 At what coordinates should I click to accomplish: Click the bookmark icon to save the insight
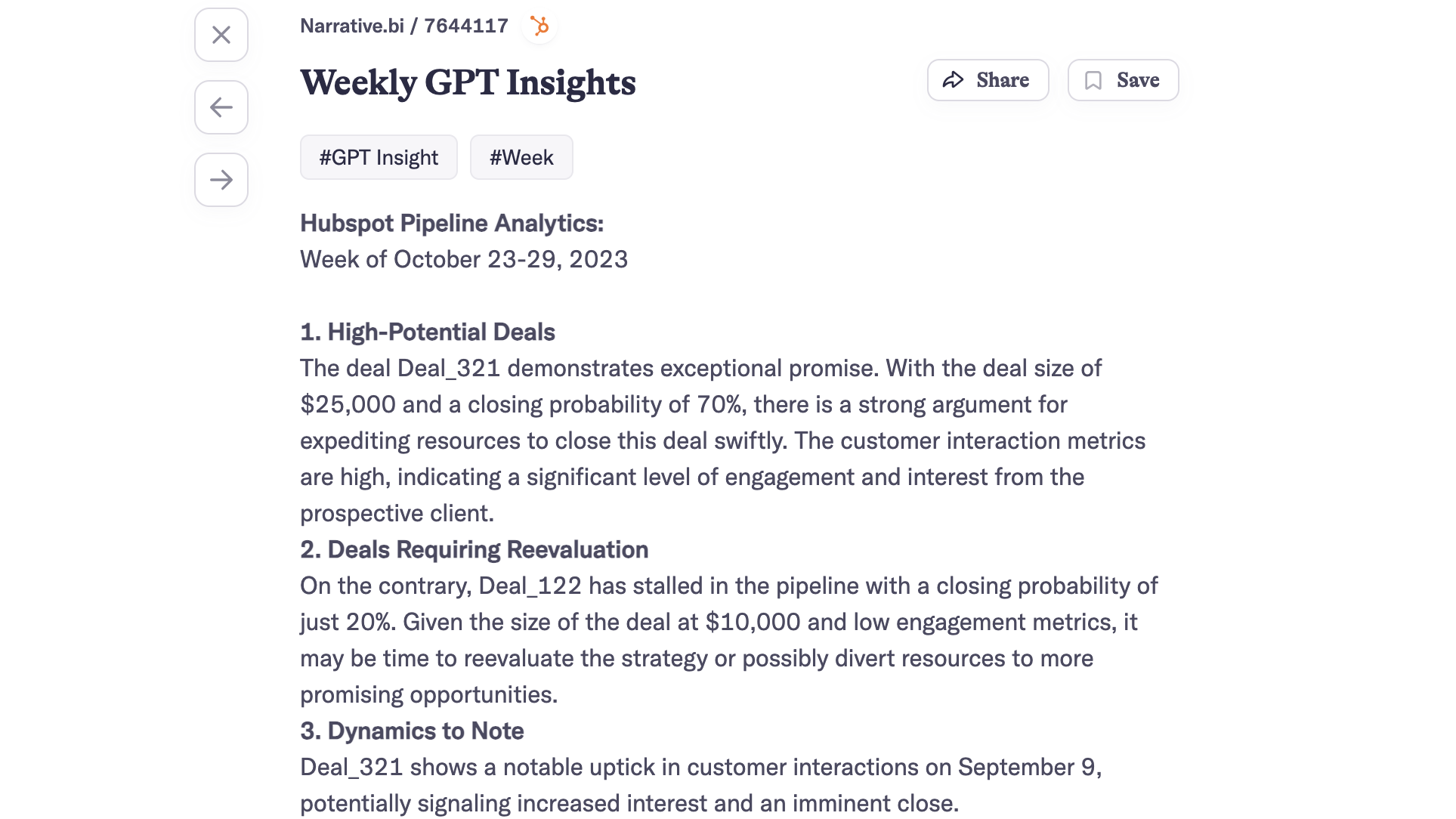pos(1093,80)
